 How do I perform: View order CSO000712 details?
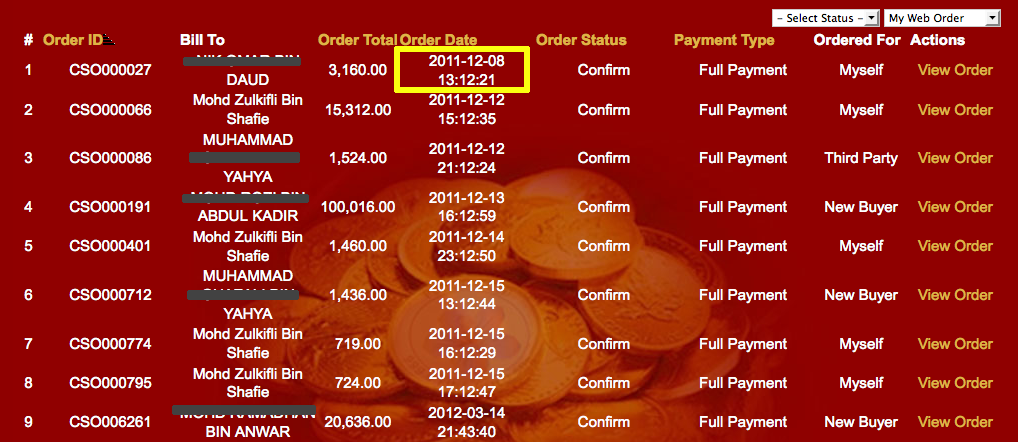click(x=955, y=295)
